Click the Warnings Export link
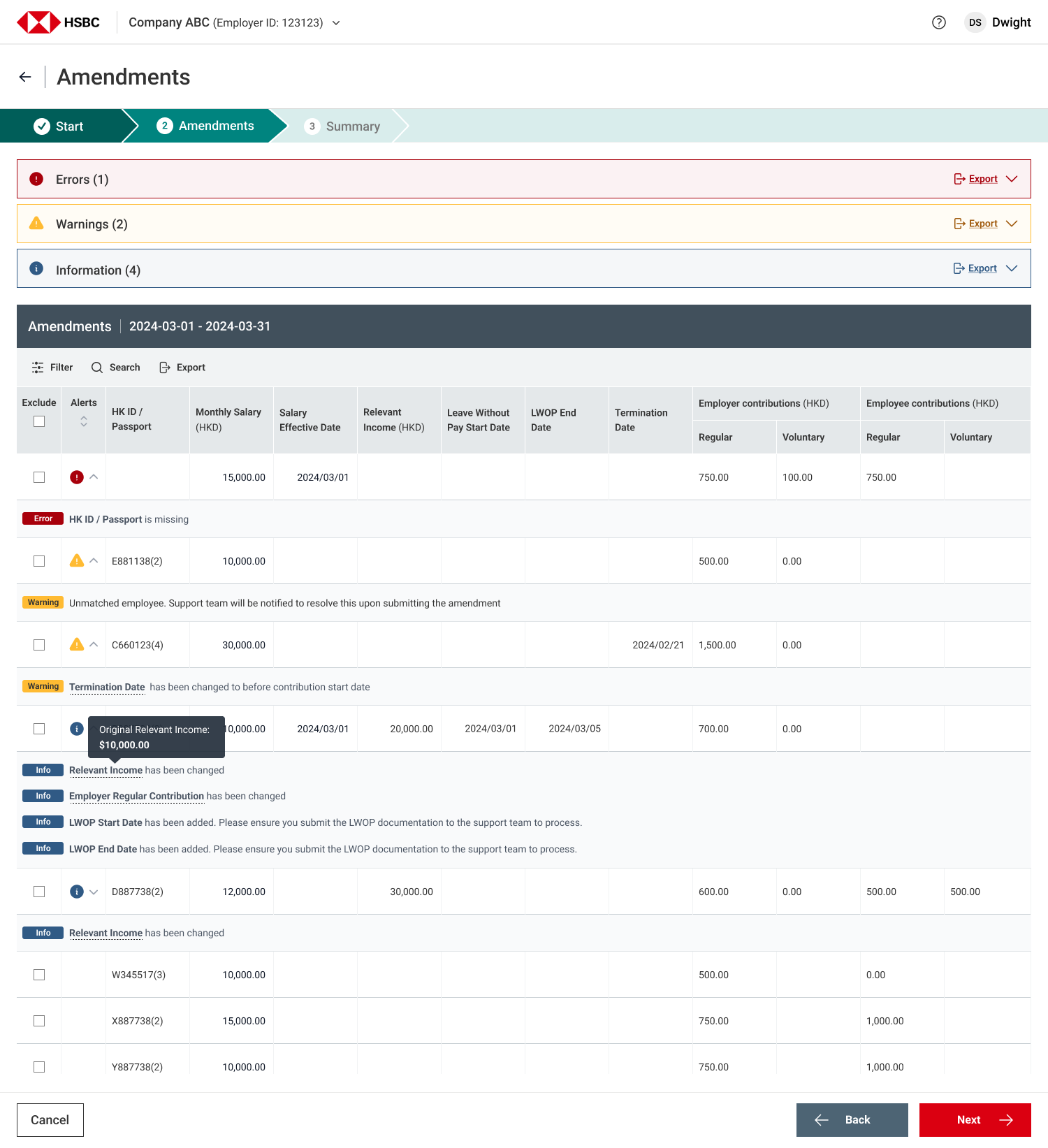 click(x=976, y=224)
